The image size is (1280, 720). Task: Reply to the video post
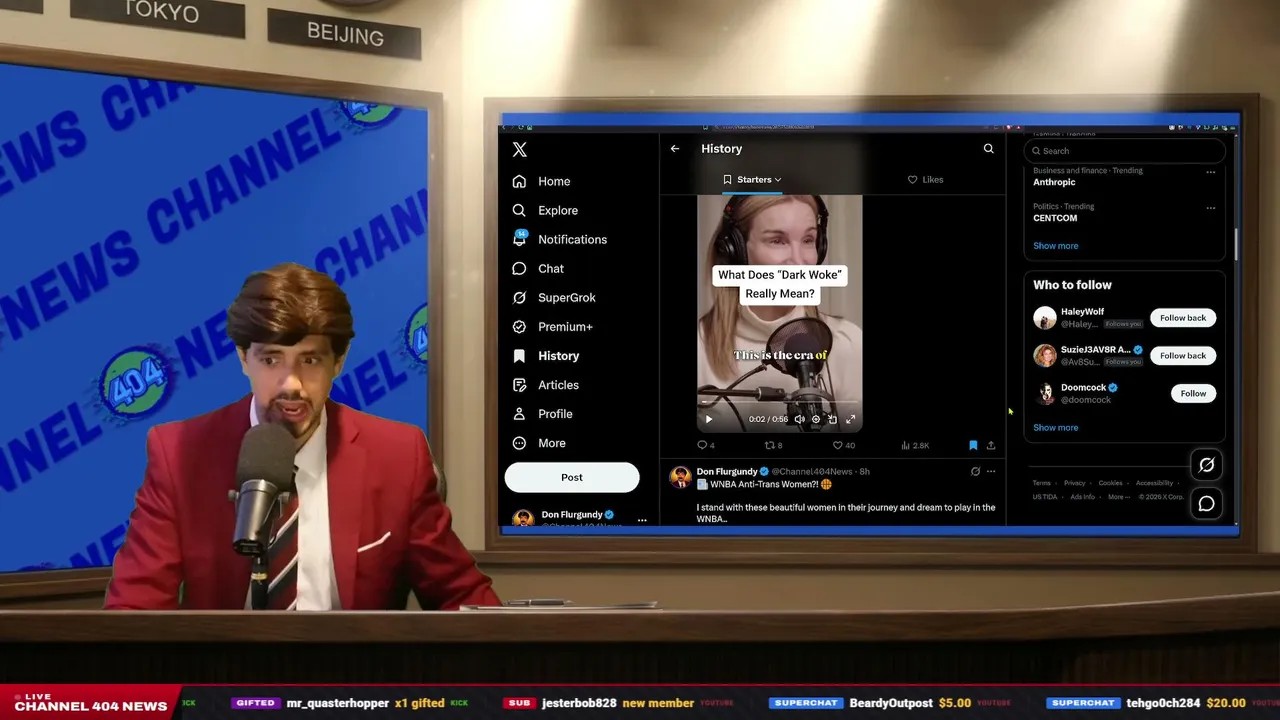pos(705,445)
